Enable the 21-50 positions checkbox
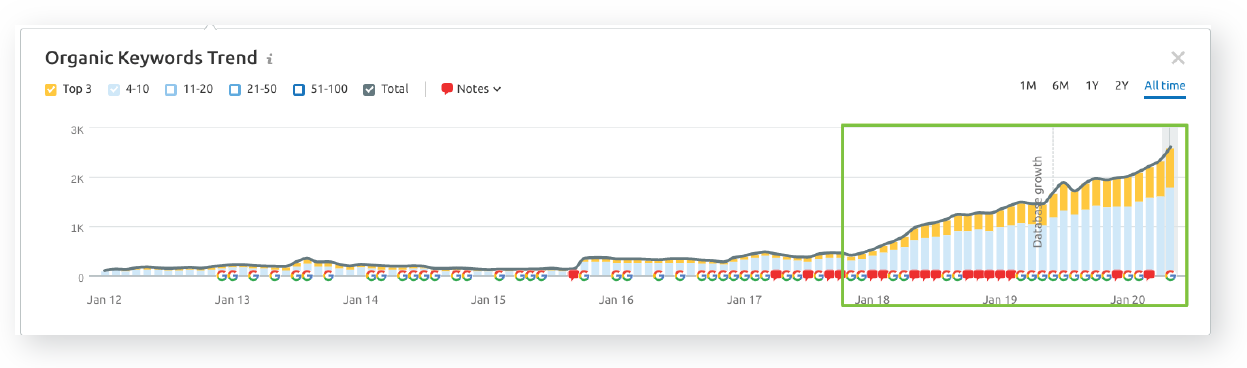The height and width of the screenshot is (368, 1247). [x=235, y=89]
